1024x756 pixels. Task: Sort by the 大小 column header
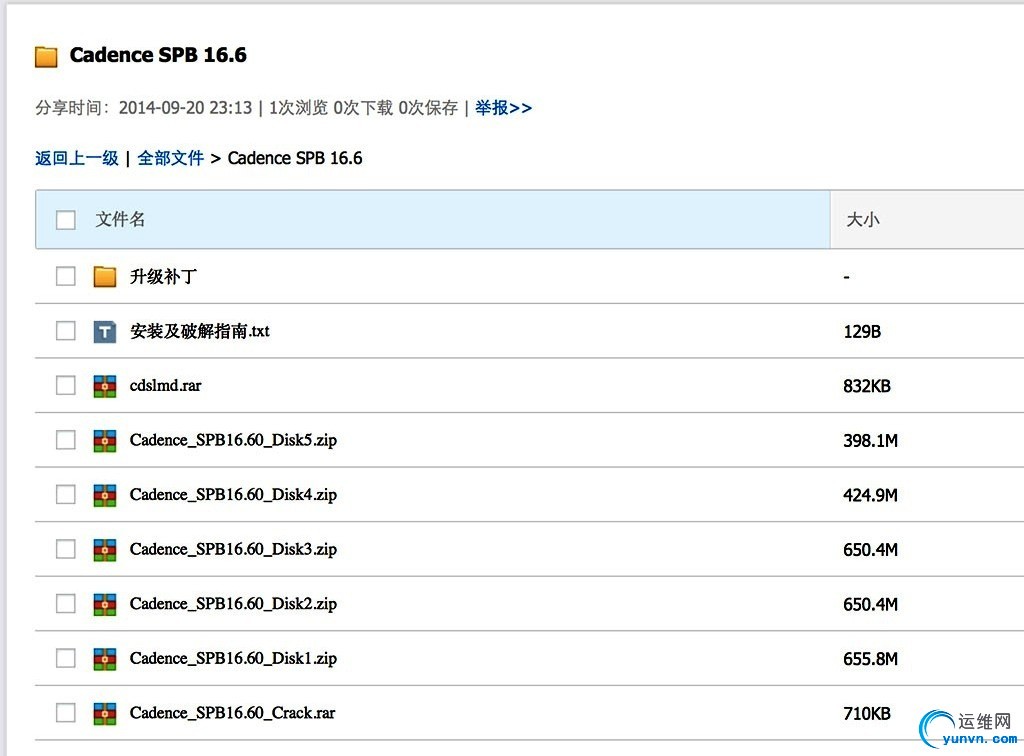point(863,220)
